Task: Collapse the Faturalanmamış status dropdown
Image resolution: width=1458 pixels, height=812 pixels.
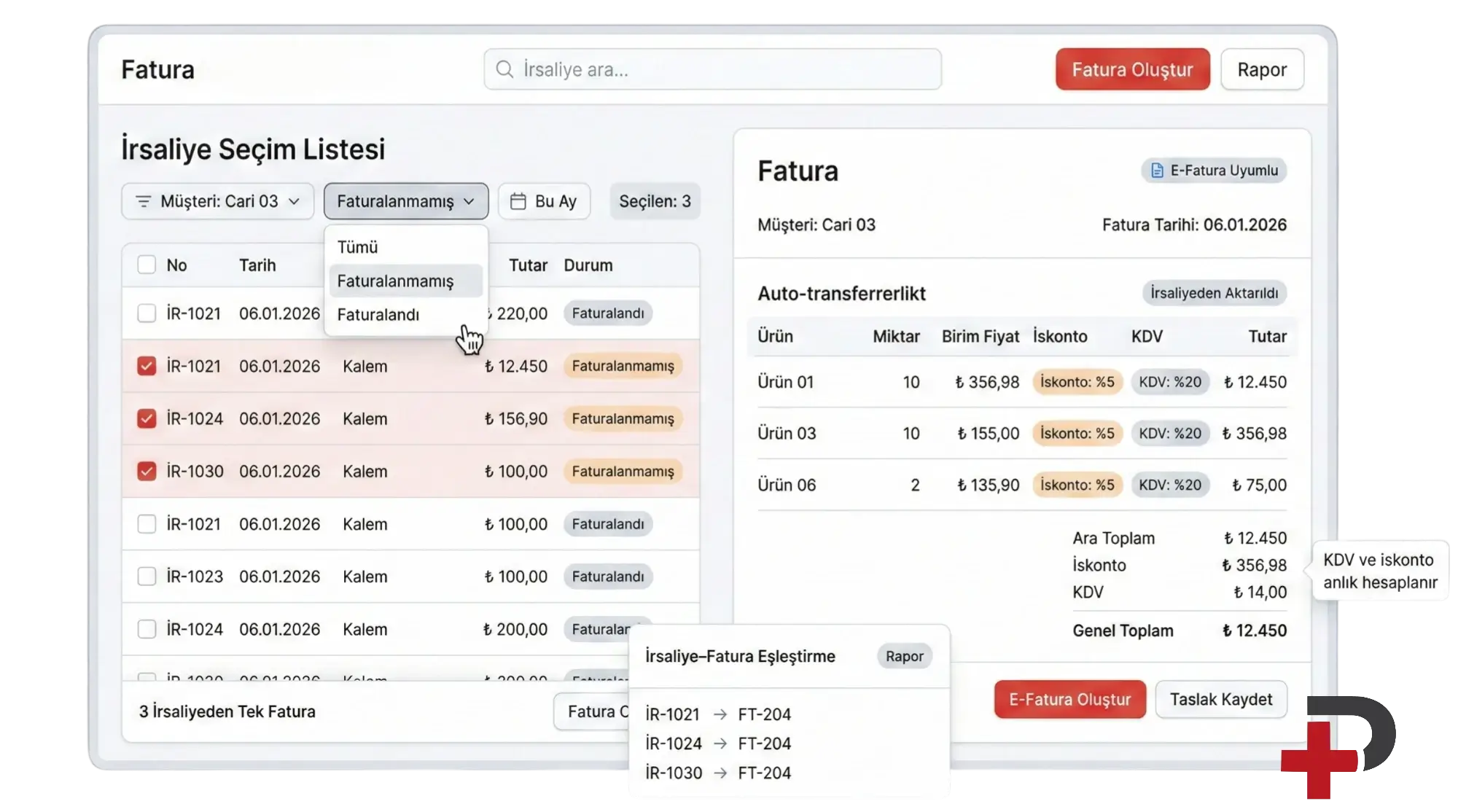Action: 405,201
